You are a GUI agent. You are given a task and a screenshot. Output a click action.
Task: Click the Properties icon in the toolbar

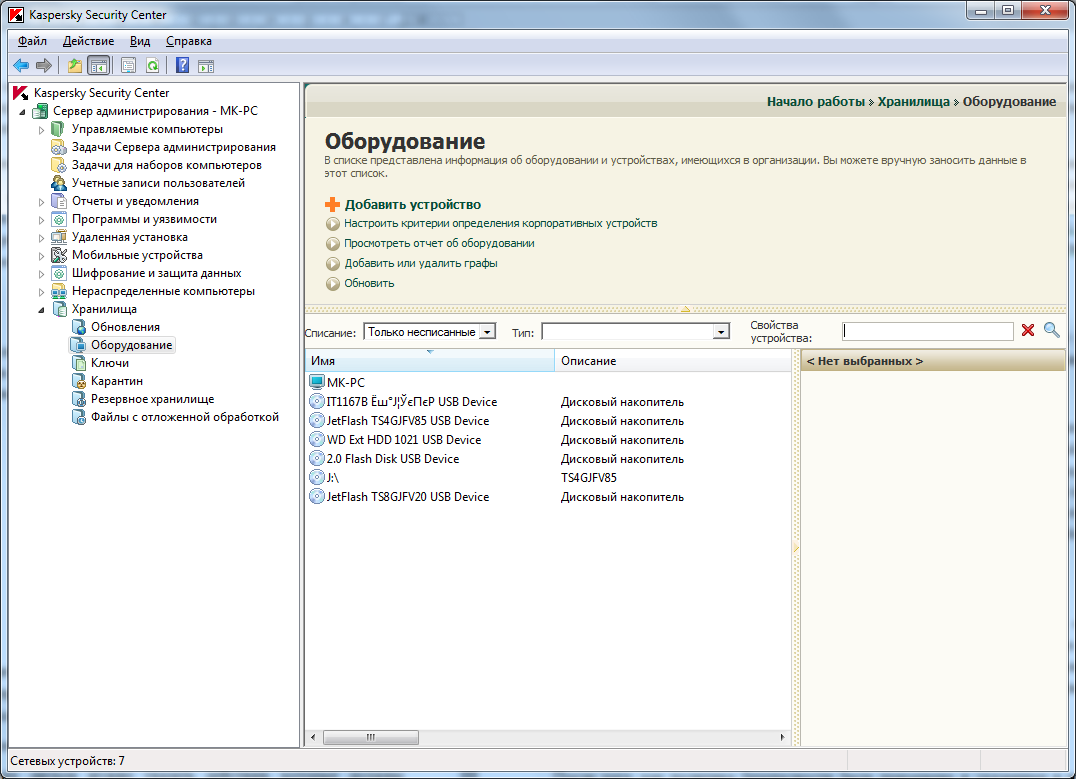pyautogui.click(x=128, y=66)
